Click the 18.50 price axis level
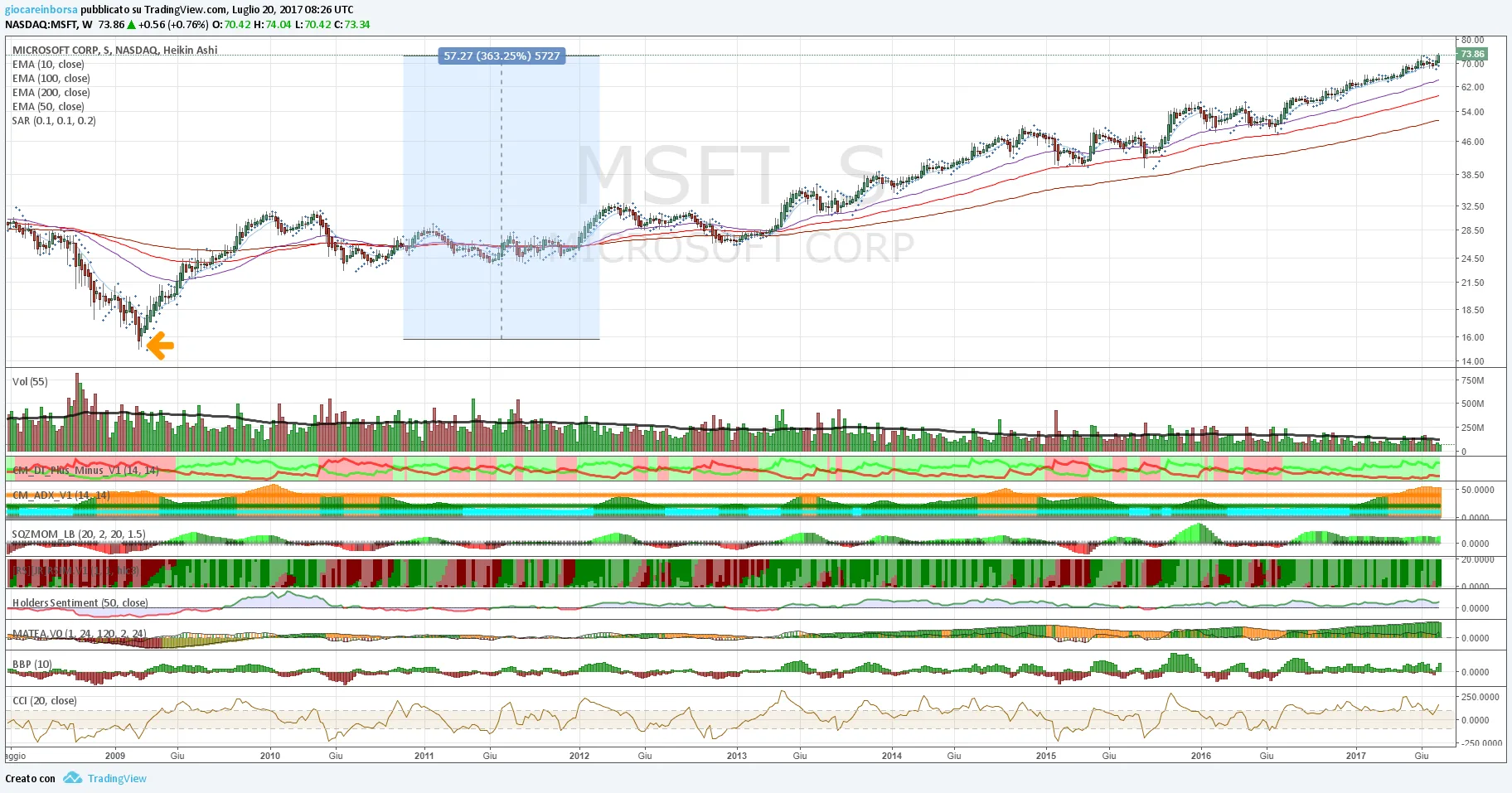Viewport: 1512px width, 793px height. (1473, 310)
